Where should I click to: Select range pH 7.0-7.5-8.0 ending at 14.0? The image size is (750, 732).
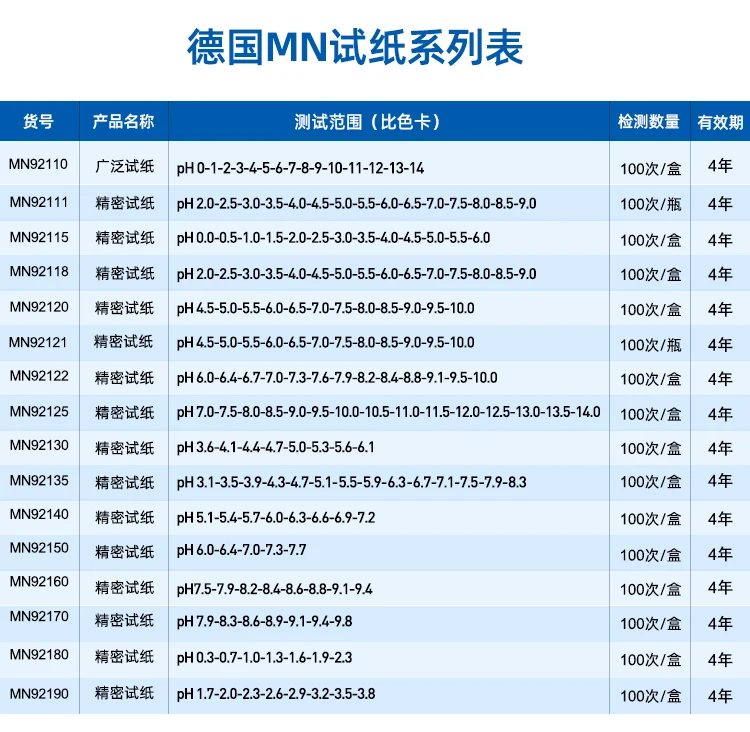coord(388,412)
